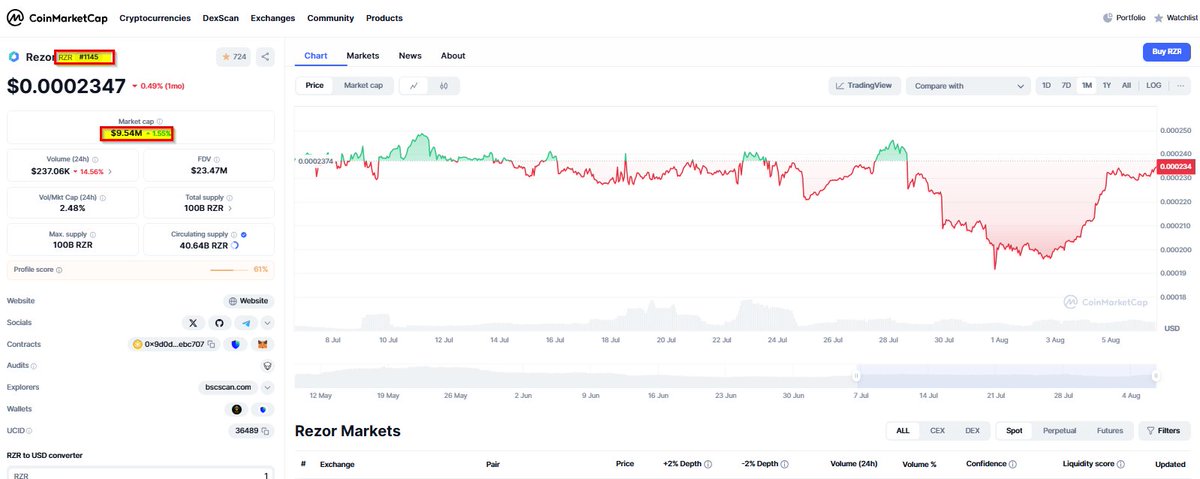Open chart more options (...) menu
Viewport: 1200px width, 479px height.
1180,86
